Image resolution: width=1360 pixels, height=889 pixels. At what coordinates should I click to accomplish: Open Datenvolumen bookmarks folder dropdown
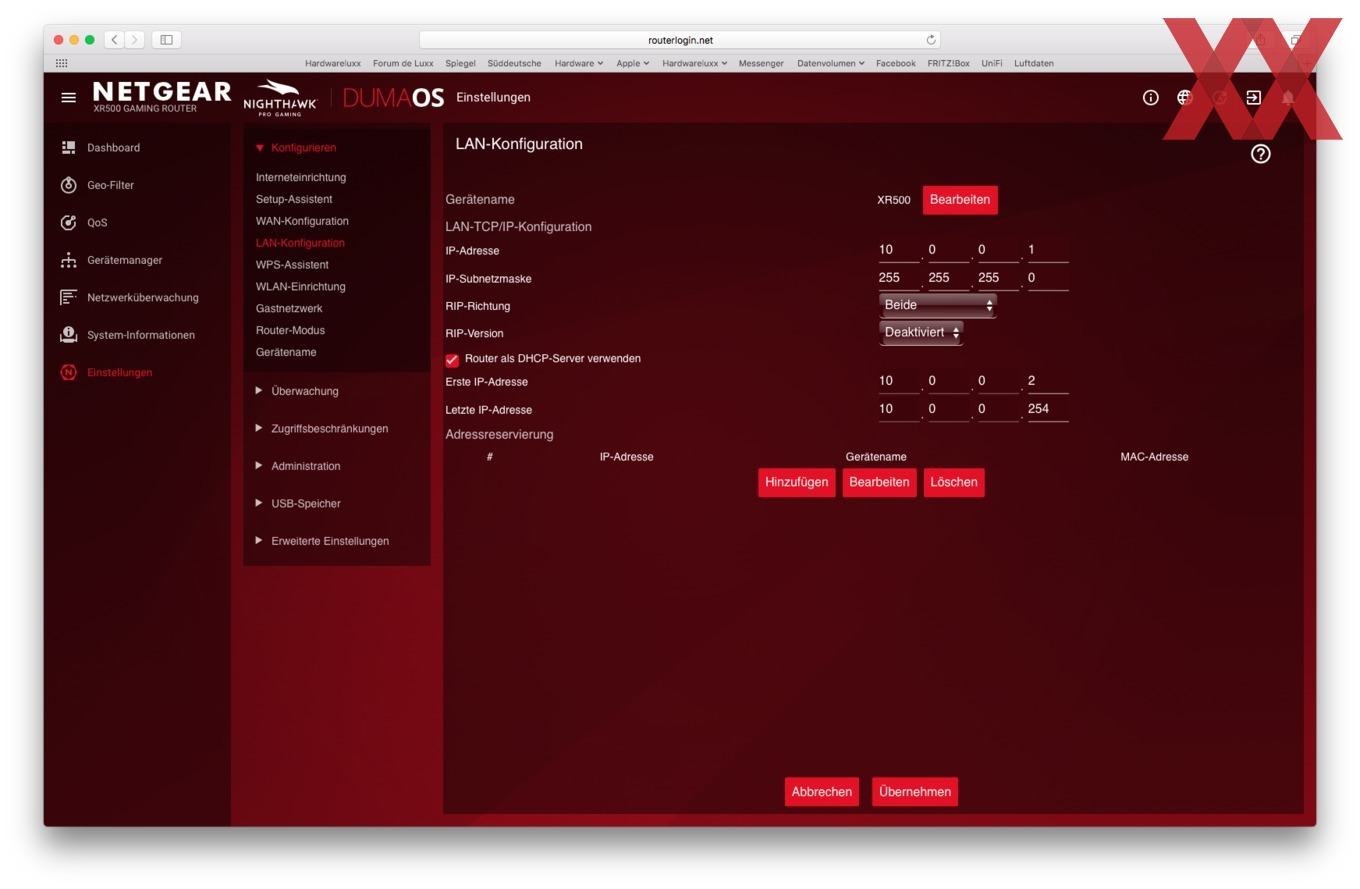point(830,63)
